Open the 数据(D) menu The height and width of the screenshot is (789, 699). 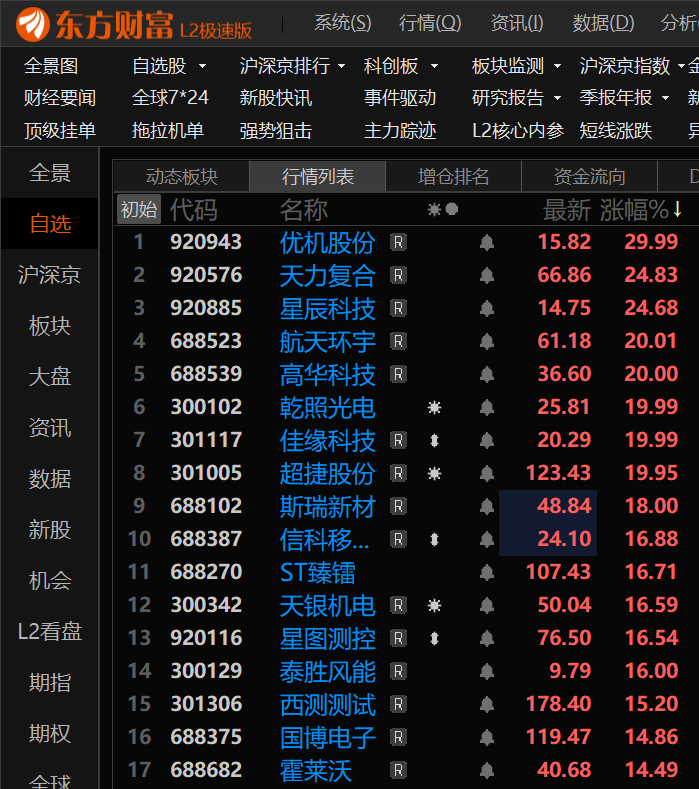(x=603, y=23)
